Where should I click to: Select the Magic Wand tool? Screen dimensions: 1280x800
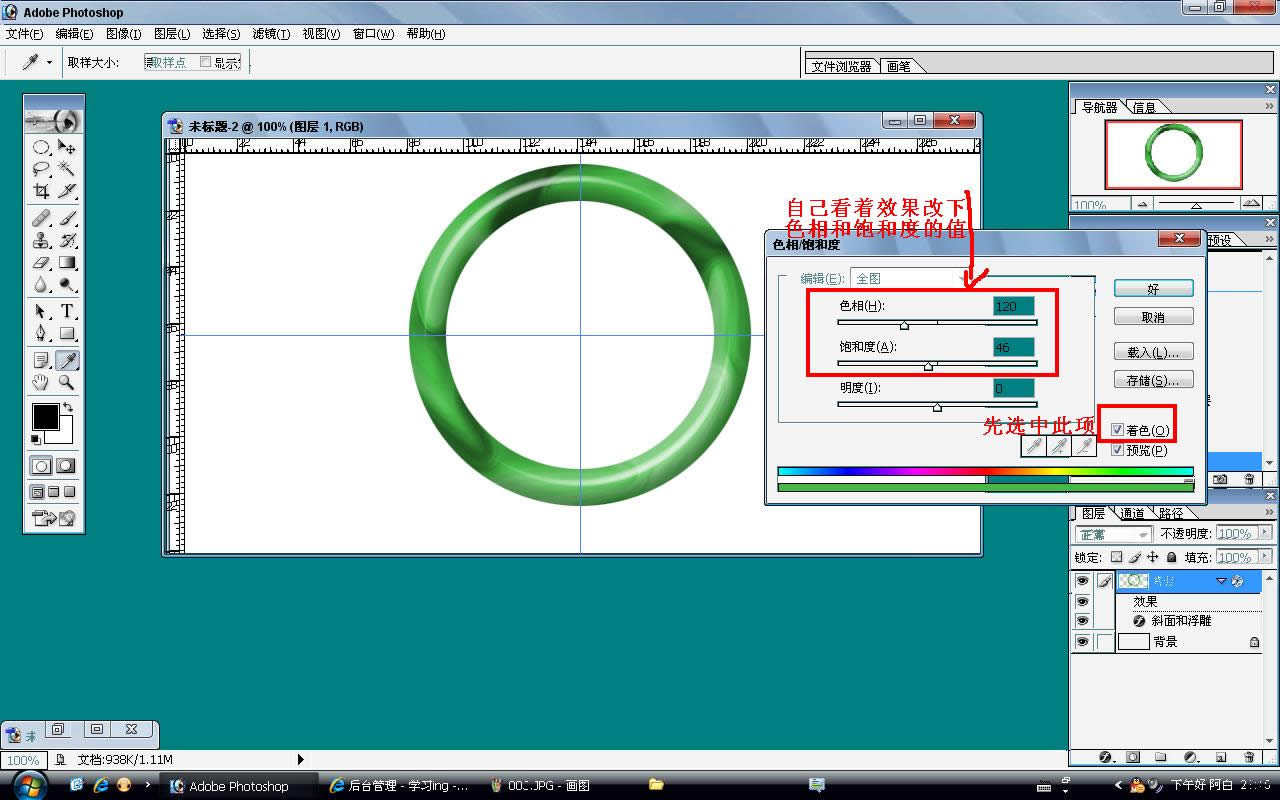pyautogui.click(x=67, y=169)
